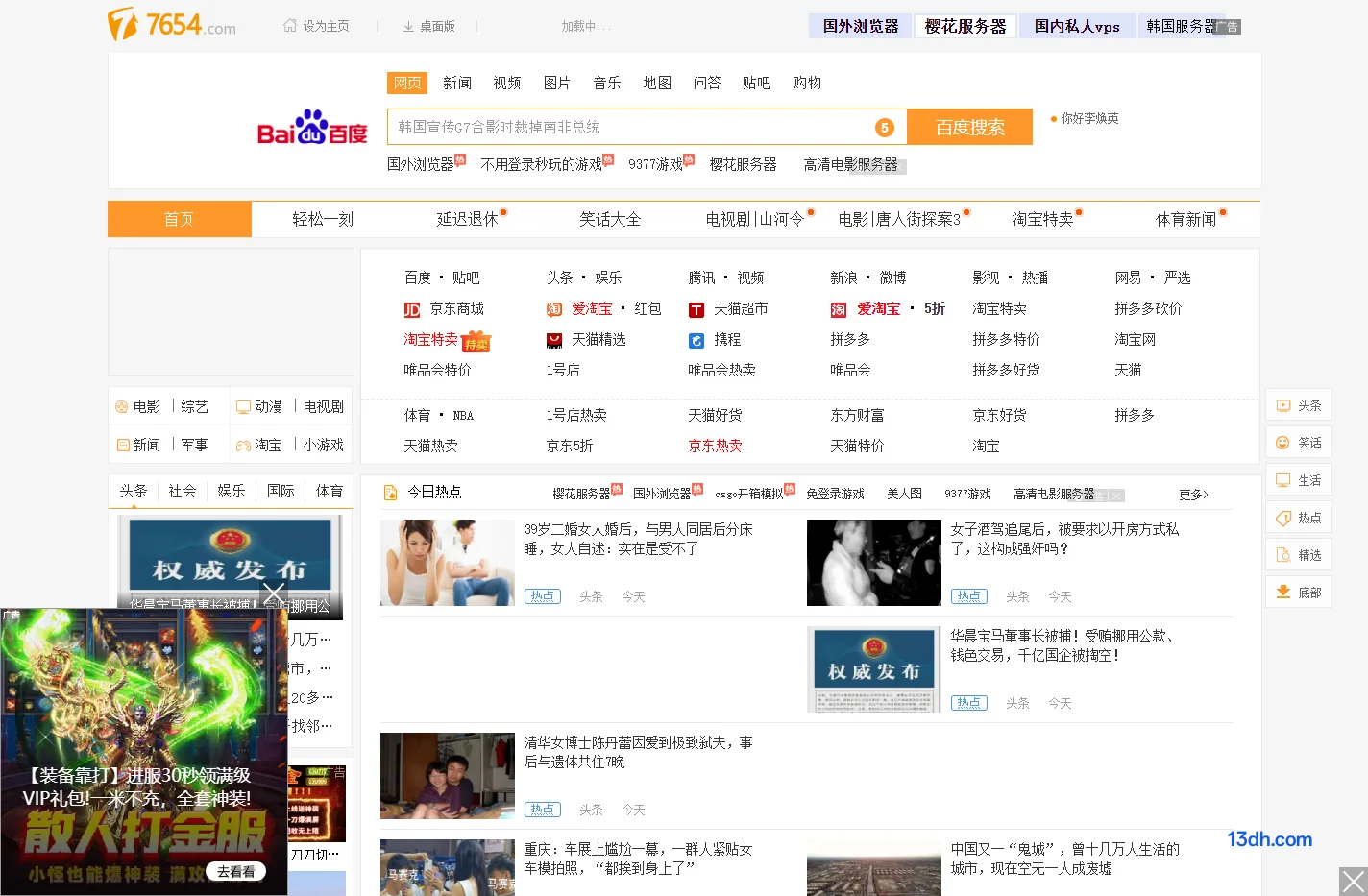Viewport: 1368px width, 896px height.
Task: Open 国外浏览器 top banner link
Action: point(861,26)
